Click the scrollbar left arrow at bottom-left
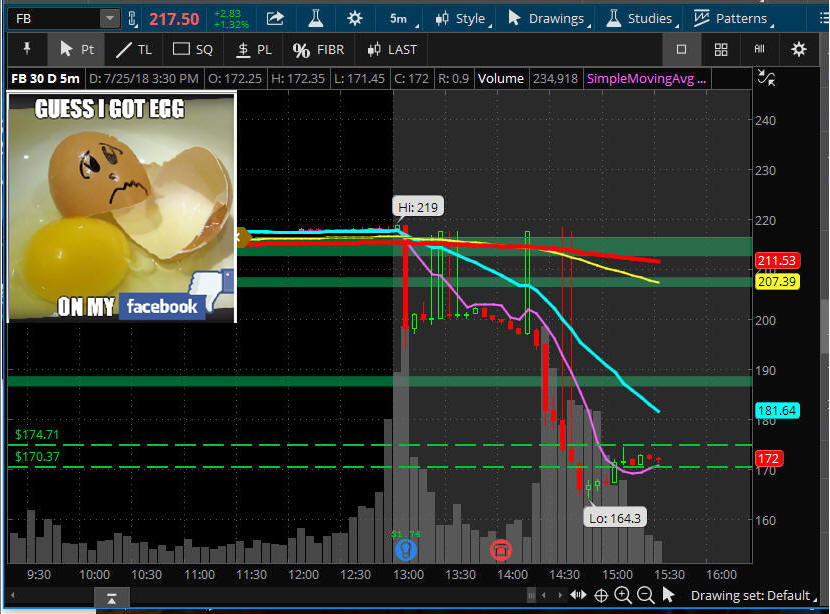Screen dimensions: 830x614 [x=13, y=595]
